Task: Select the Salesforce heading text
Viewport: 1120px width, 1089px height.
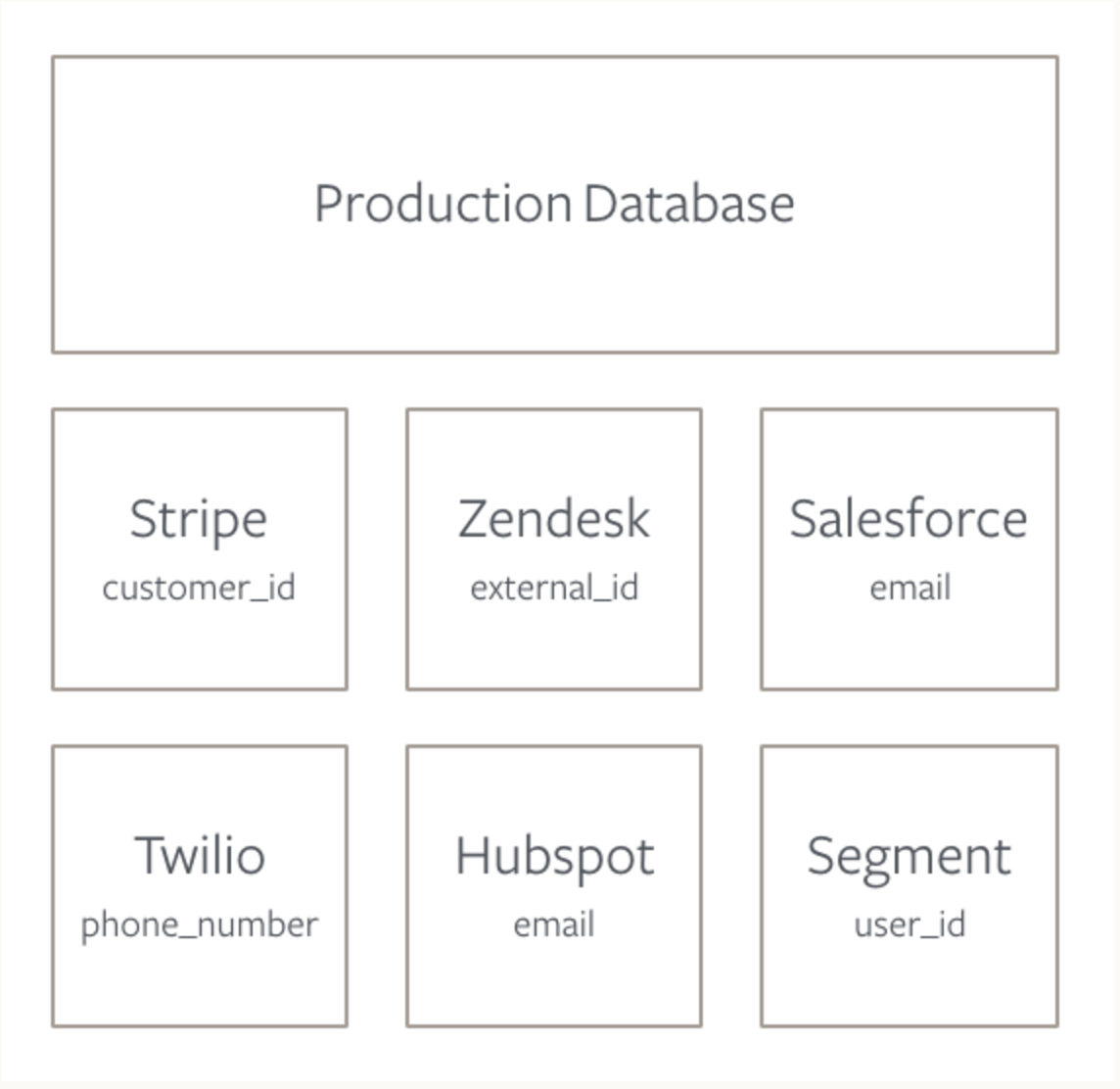Action: [909, 519]
